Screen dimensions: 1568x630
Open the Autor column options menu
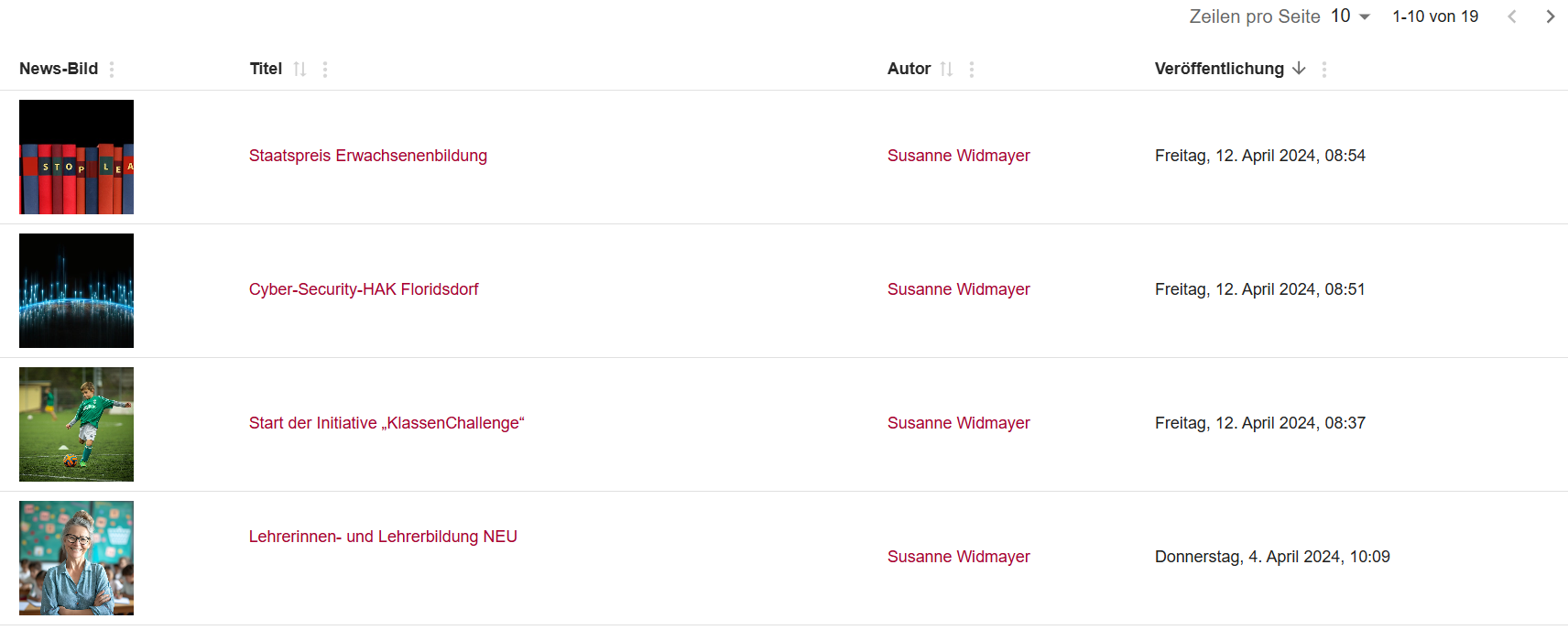972,70
